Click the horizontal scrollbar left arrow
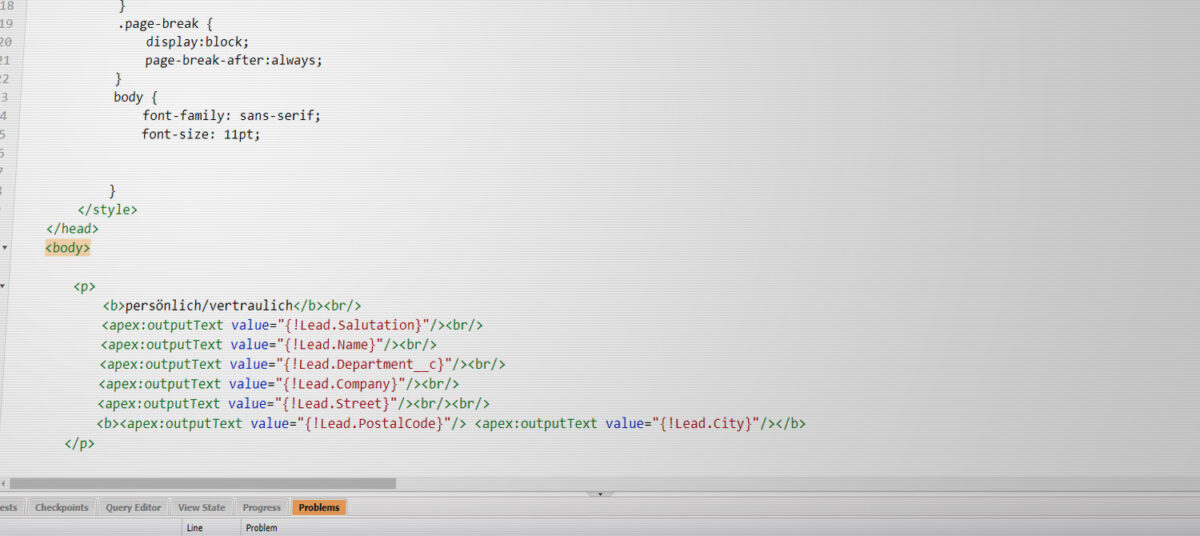1200x536 pixels. pos(4,483)
